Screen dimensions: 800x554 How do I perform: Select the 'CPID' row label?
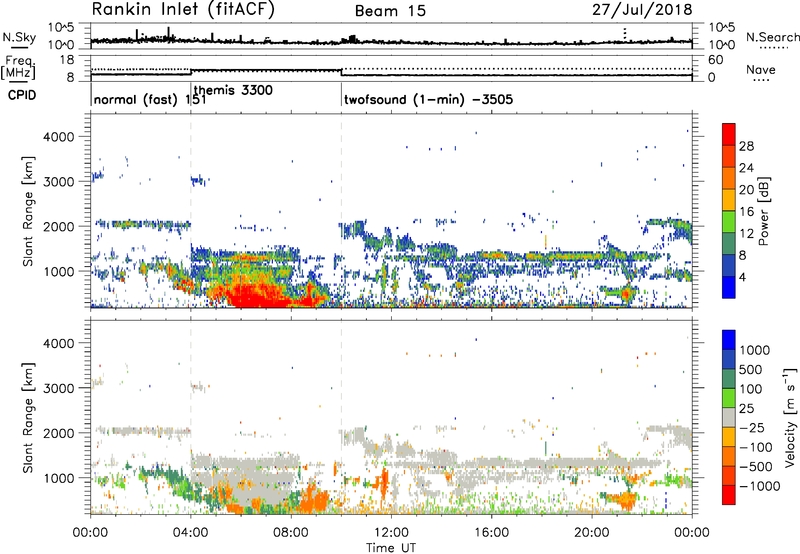coord(22,95)
